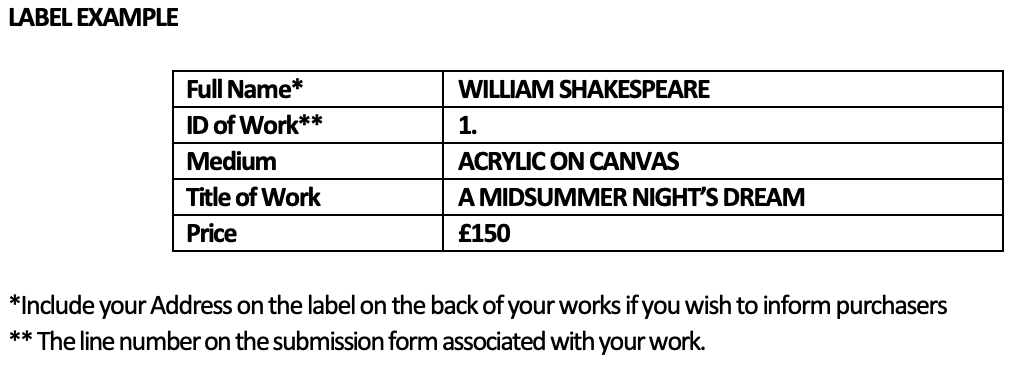Select the Title of Work label cell
The image size is (1016, 366).
pos(308,197)
